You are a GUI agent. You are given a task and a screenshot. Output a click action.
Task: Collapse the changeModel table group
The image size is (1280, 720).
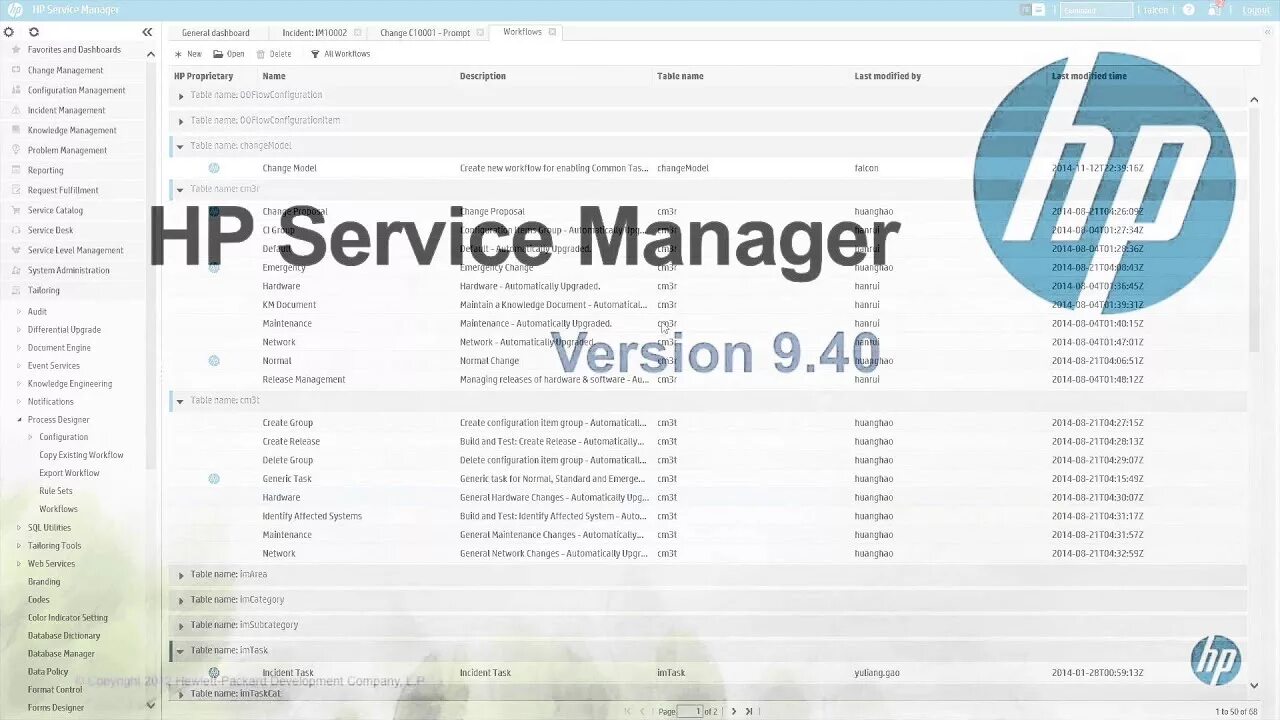[180, 146]
